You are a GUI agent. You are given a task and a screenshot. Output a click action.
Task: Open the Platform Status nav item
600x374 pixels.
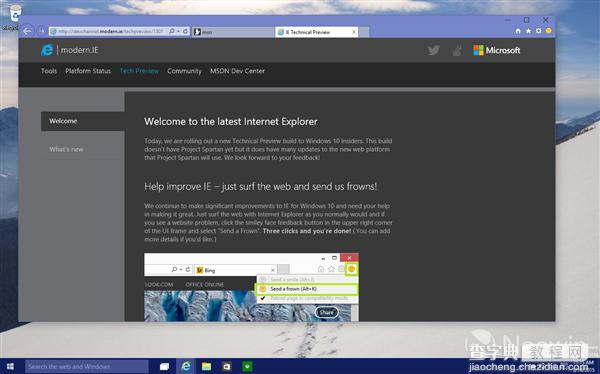tap(88, 71)
